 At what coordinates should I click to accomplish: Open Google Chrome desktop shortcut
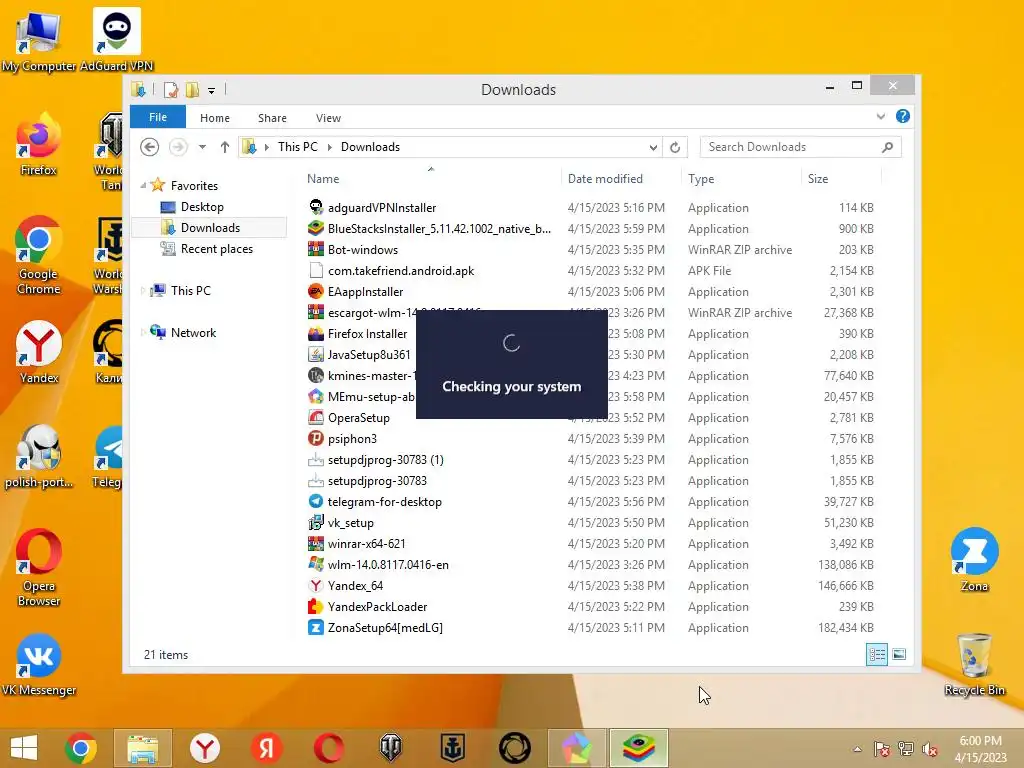(39, 255)
